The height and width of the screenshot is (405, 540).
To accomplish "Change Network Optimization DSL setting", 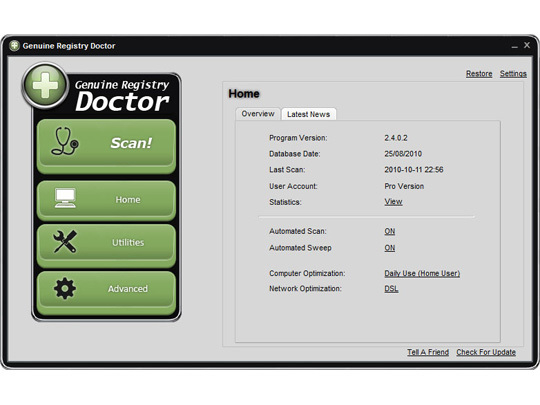I will (x=391, y=289).
